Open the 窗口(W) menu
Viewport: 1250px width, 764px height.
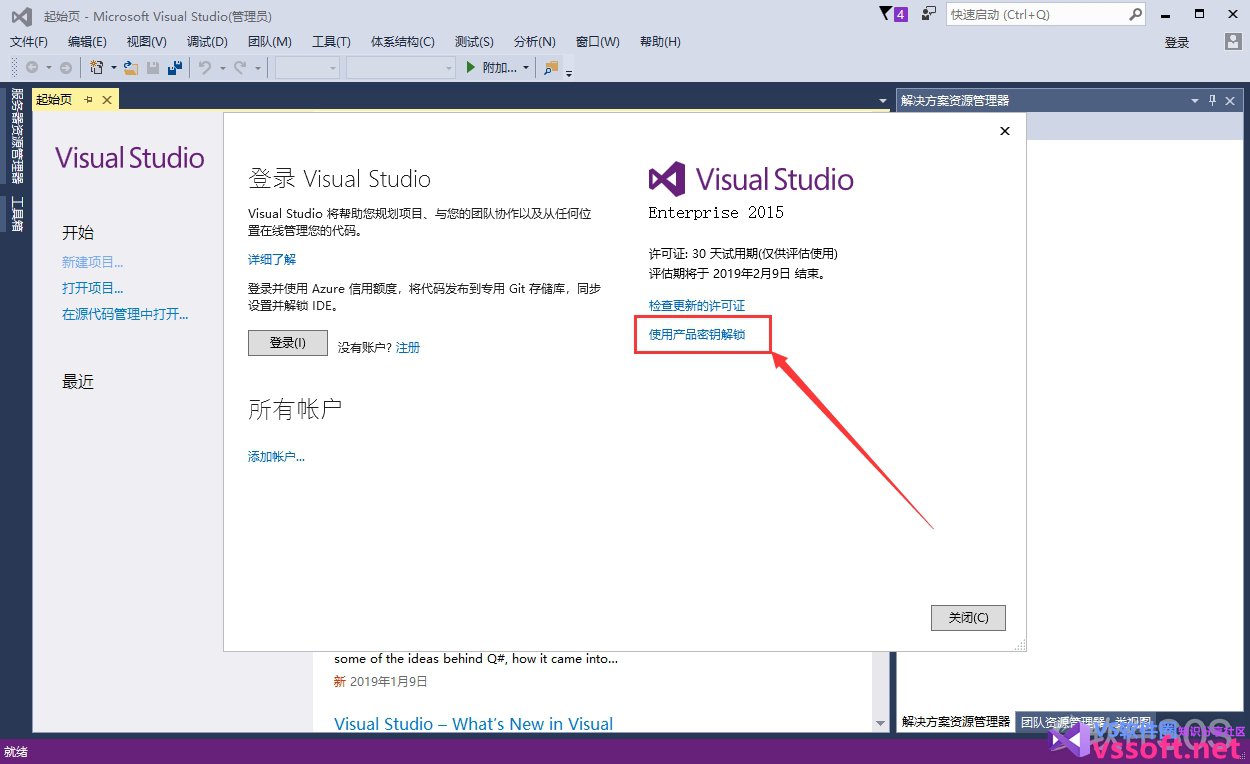598,42
